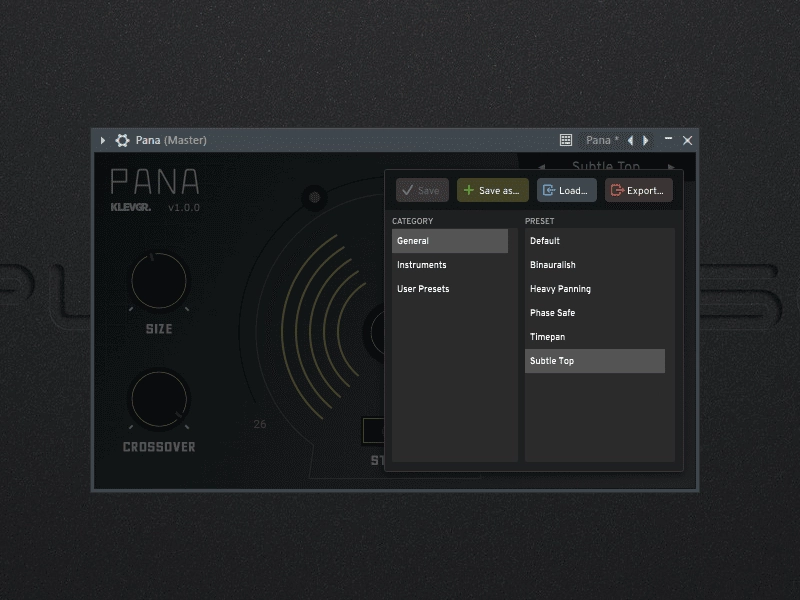Choose the Heavy Panning preset
Viewport: 800px width, 600px height.
pos(595,289)
